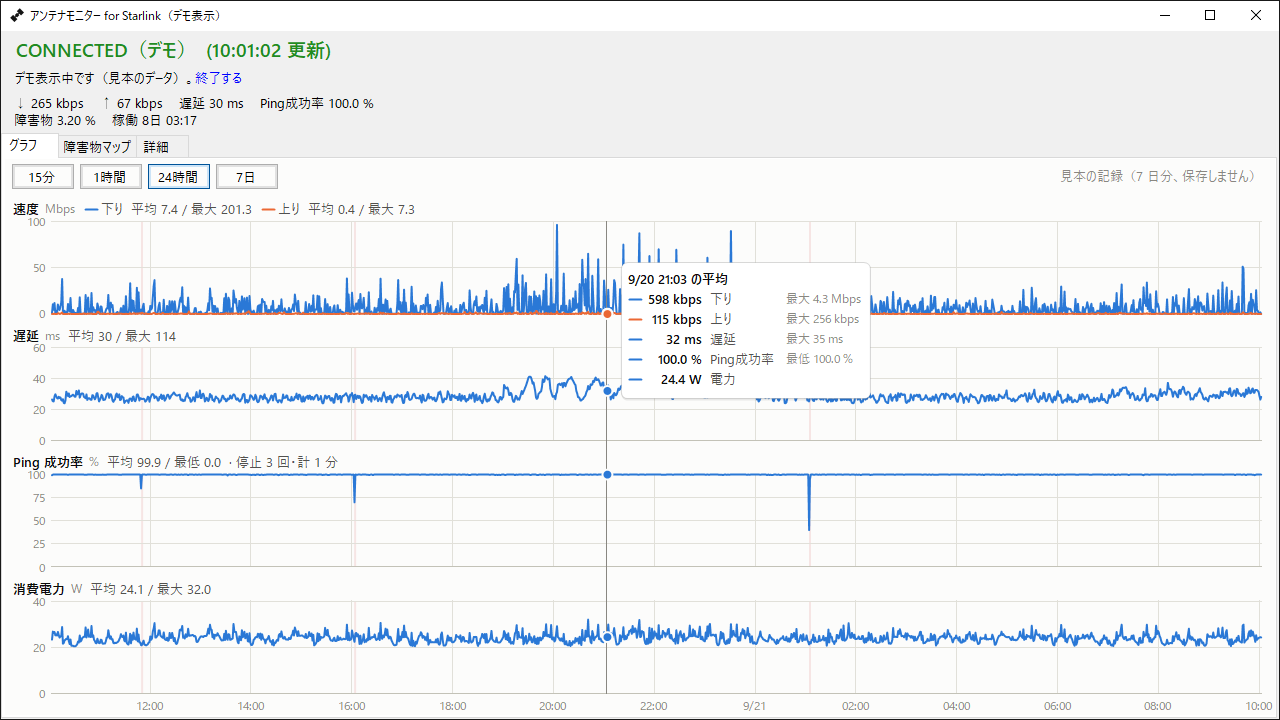Click the orange data point marker on speed chart
This screenshot has width=1280, height=720.
tap(607, 314)
